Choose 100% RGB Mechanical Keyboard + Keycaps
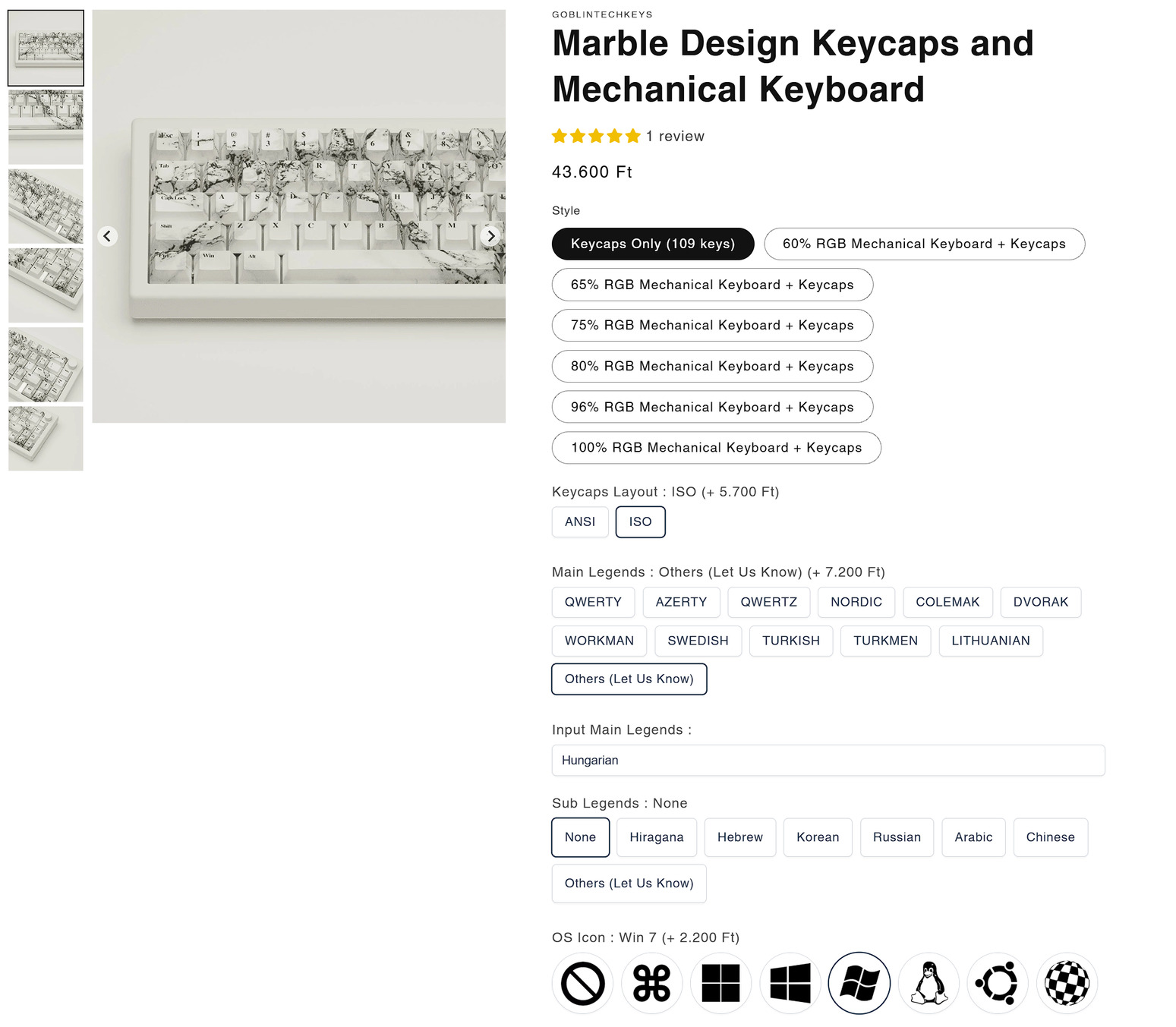Image resolution: width=1176 pixels, height=1027 pixels. pyautogui.click(x=716, y=448)
